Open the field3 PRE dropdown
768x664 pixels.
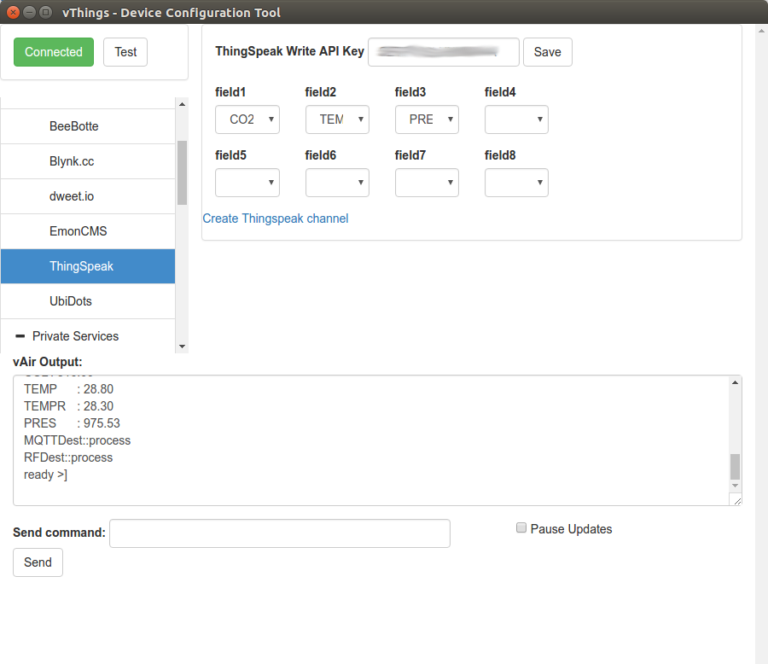427,119
